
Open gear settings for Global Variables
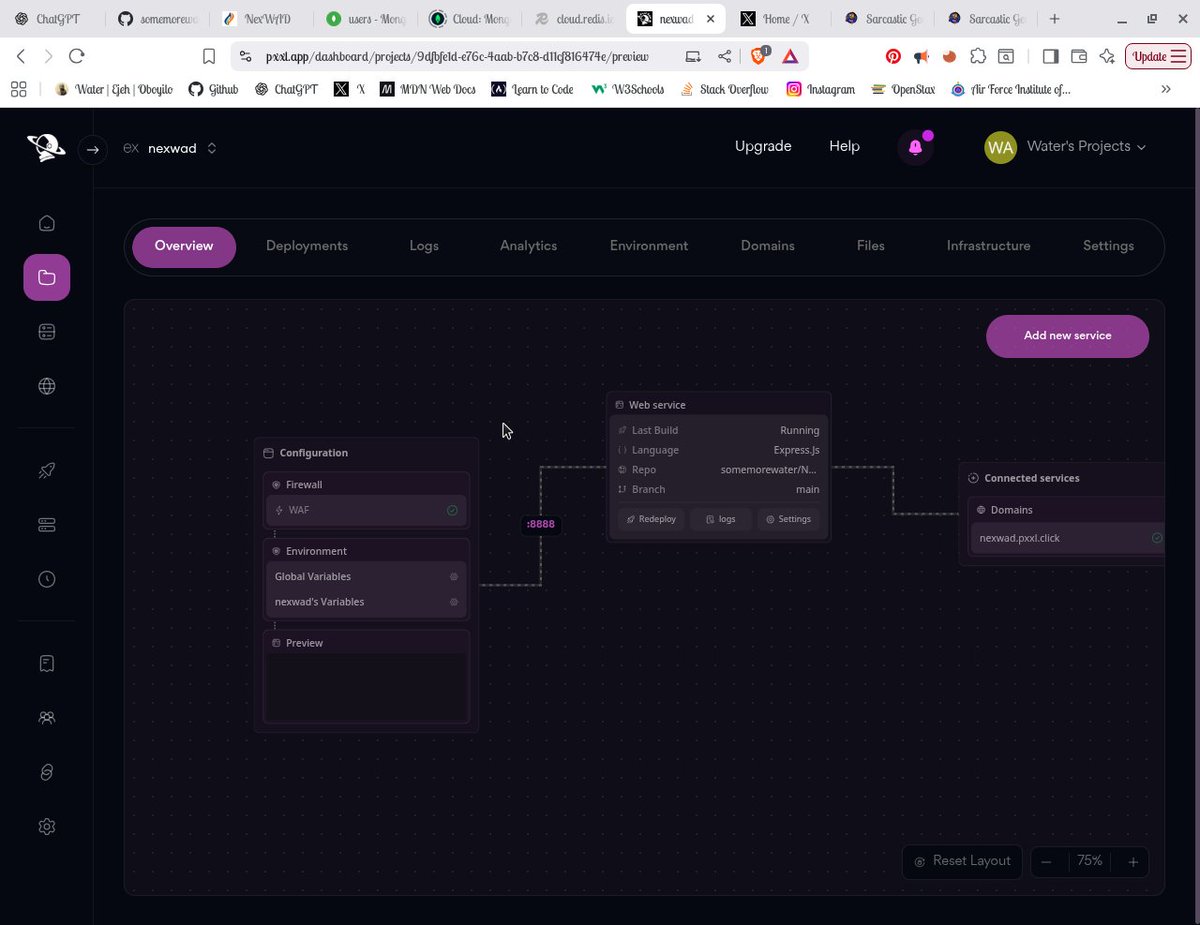[x=453, y=576]
